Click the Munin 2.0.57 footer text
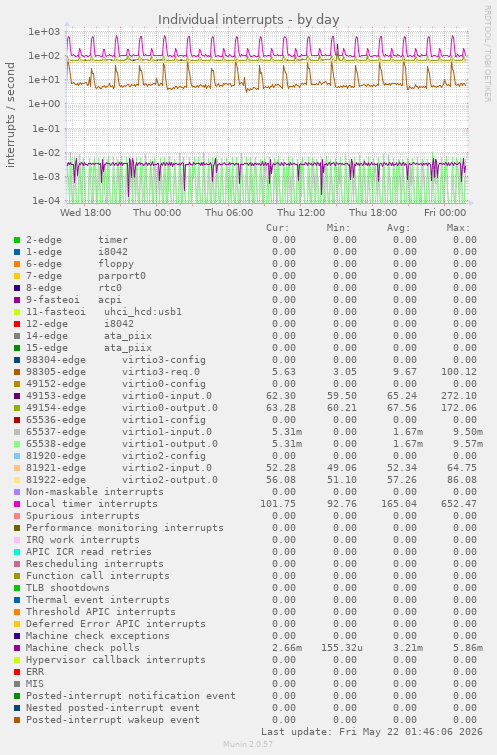The height and width of the screenshot is (755, 497). [x=248, y=744]
